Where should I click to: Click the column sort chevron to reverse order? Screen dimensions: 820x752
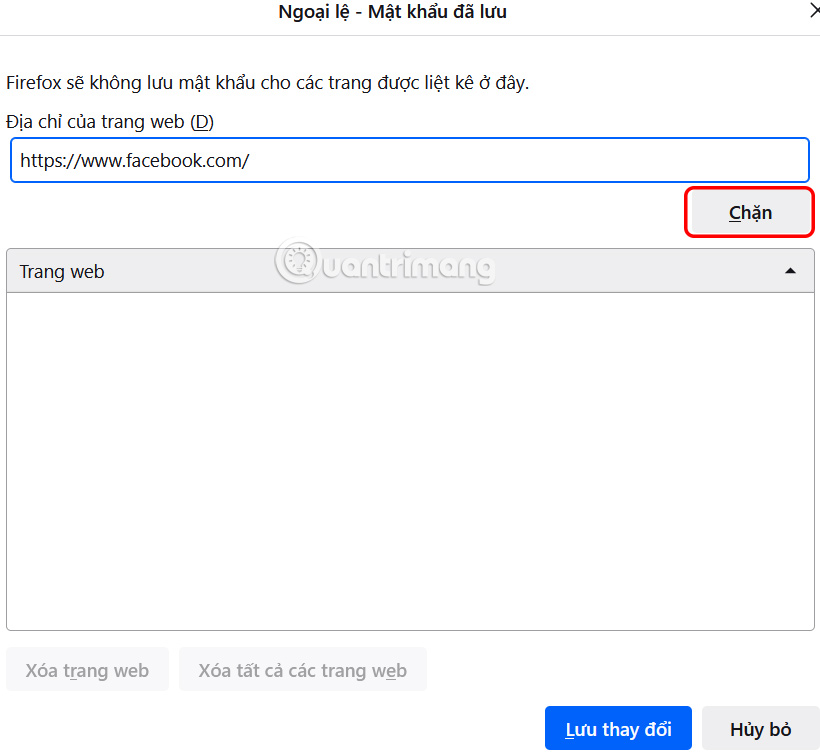pos(790,270)
